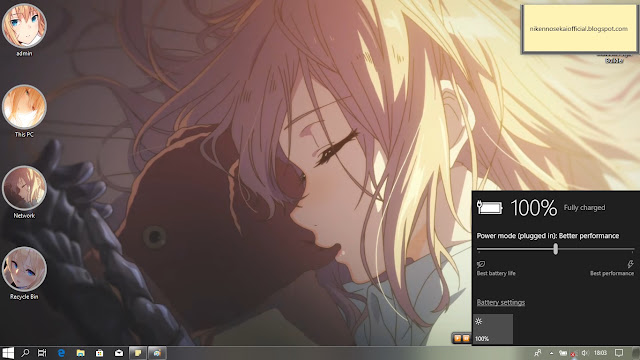Open the Battery settings link
Screen dimensions: 640x360
(501, 302)
